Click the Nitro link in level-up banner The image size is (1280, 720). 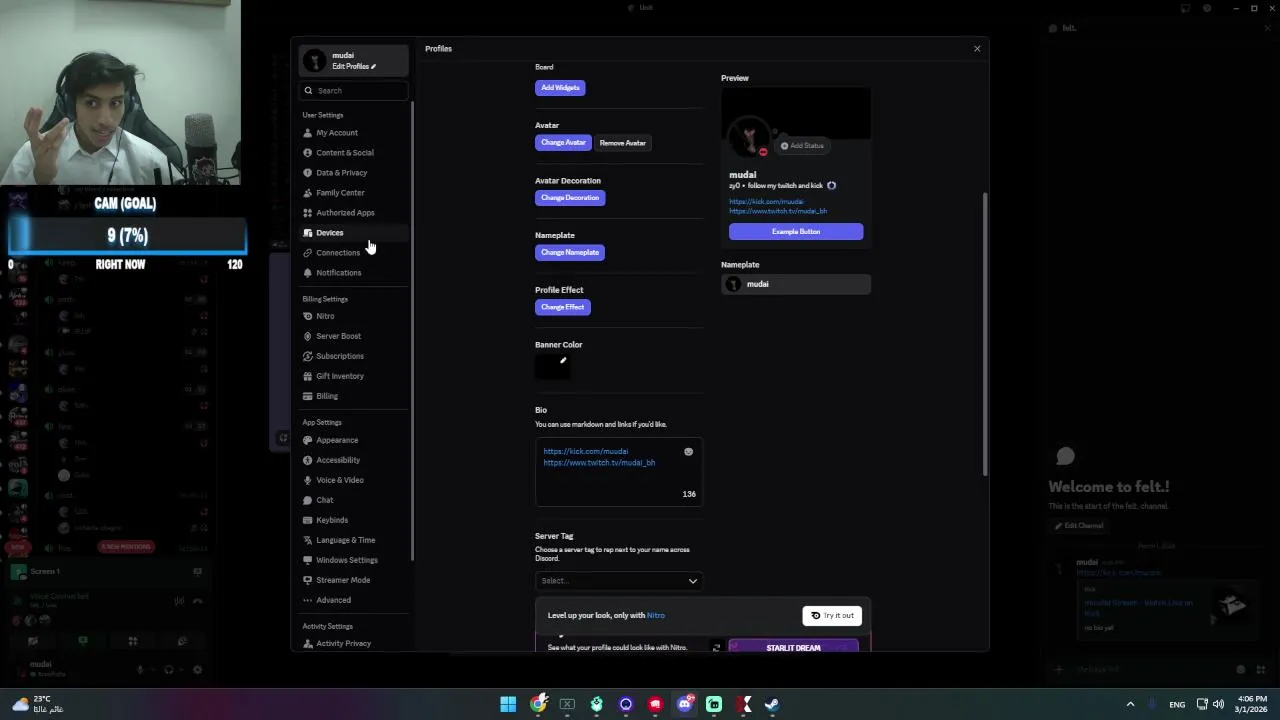pyautogui.click(x=656, y=616)
